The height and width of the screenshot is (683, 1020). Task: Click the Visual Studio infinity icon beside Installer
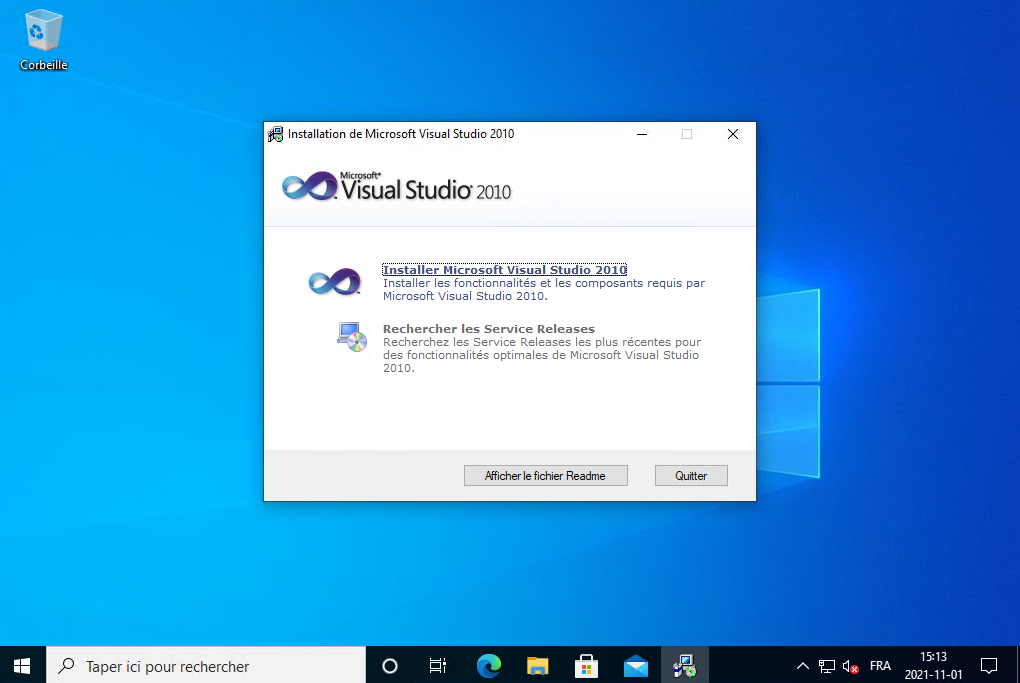[334, 282]
